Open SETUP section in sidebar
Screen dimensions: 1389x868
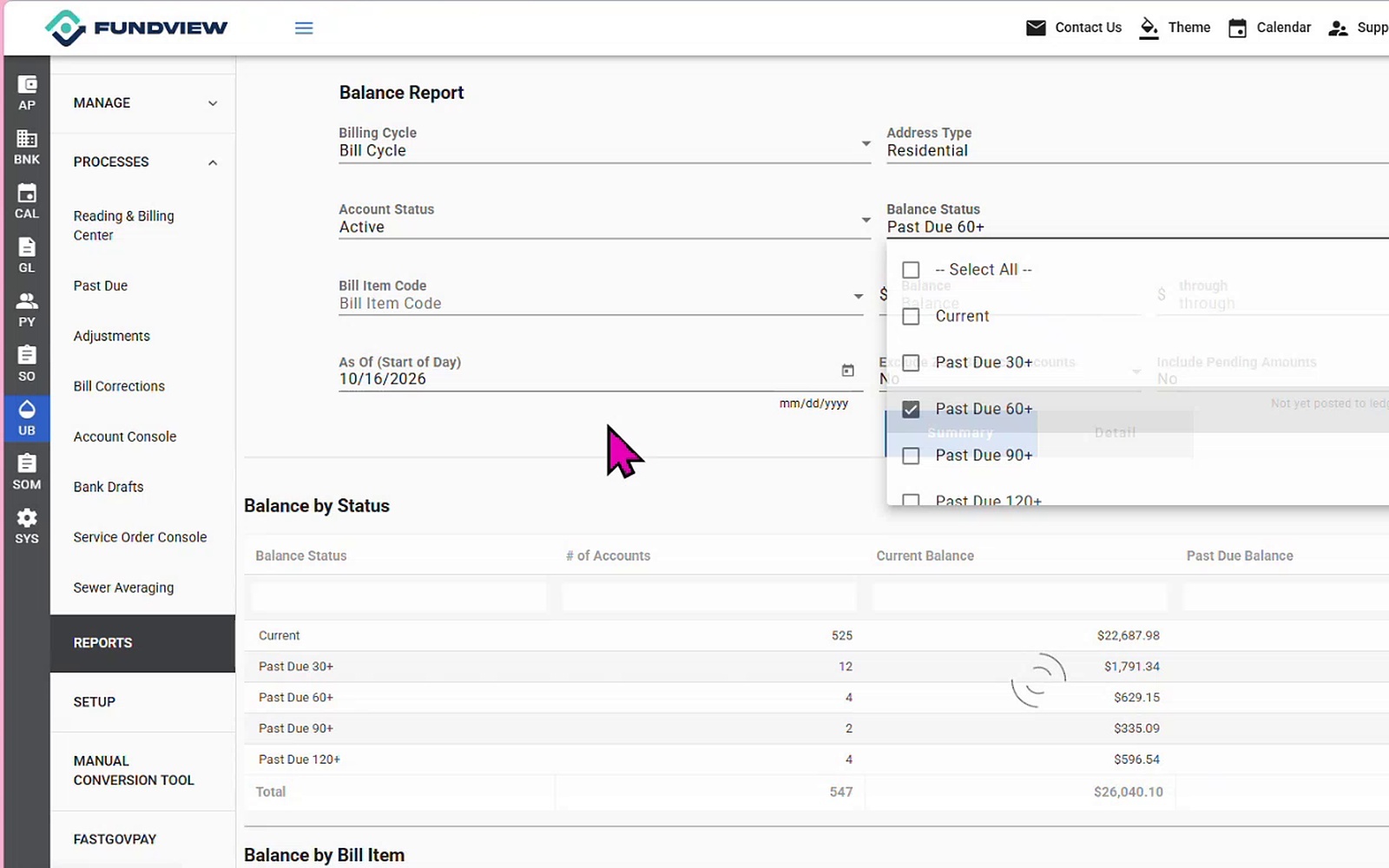pos(142,702)
